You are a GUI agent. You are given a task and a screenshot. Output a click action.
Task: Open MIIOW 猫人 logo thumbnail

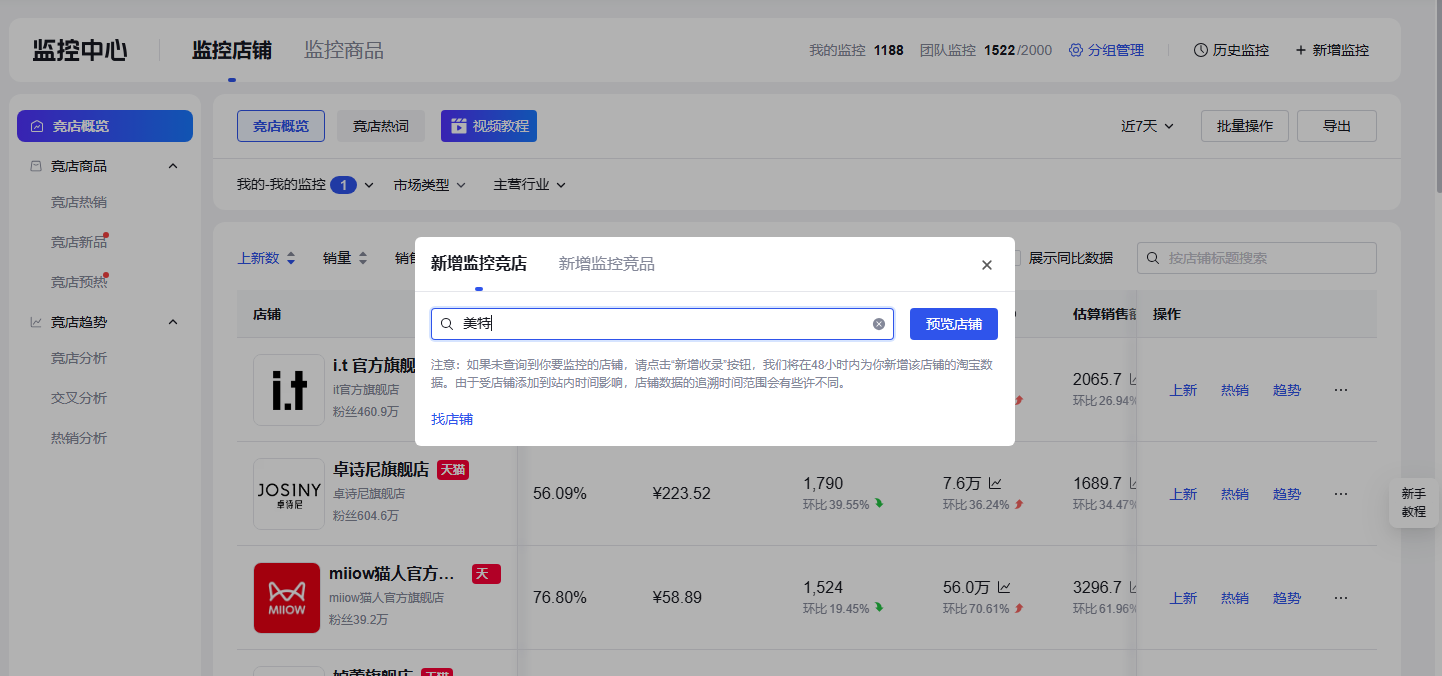[289, 598]
